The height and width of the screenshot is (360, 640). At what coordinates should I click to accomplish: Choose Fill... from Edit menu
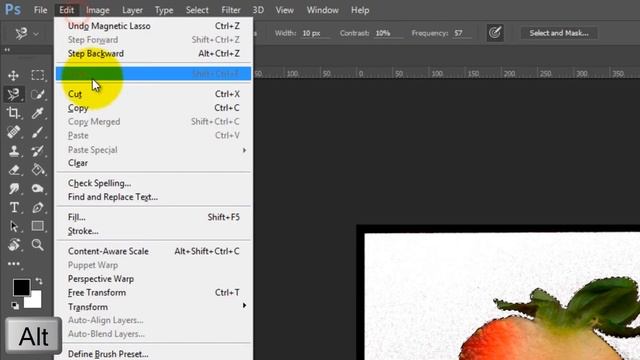pyautogui.click(x=153, y=217)
